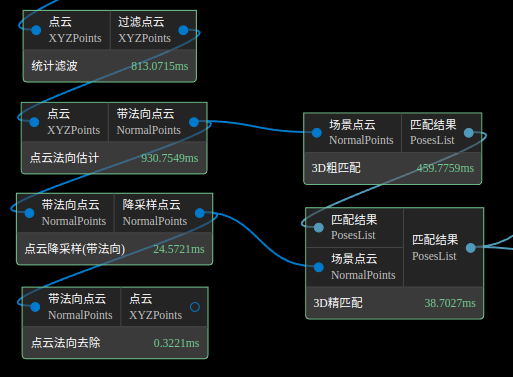Image resolution: width=513 pixels, height=377 pixels.
Task: Click 点云法向估计 input 点云 port
Action: pyautogui.click(x=34, y=122)
